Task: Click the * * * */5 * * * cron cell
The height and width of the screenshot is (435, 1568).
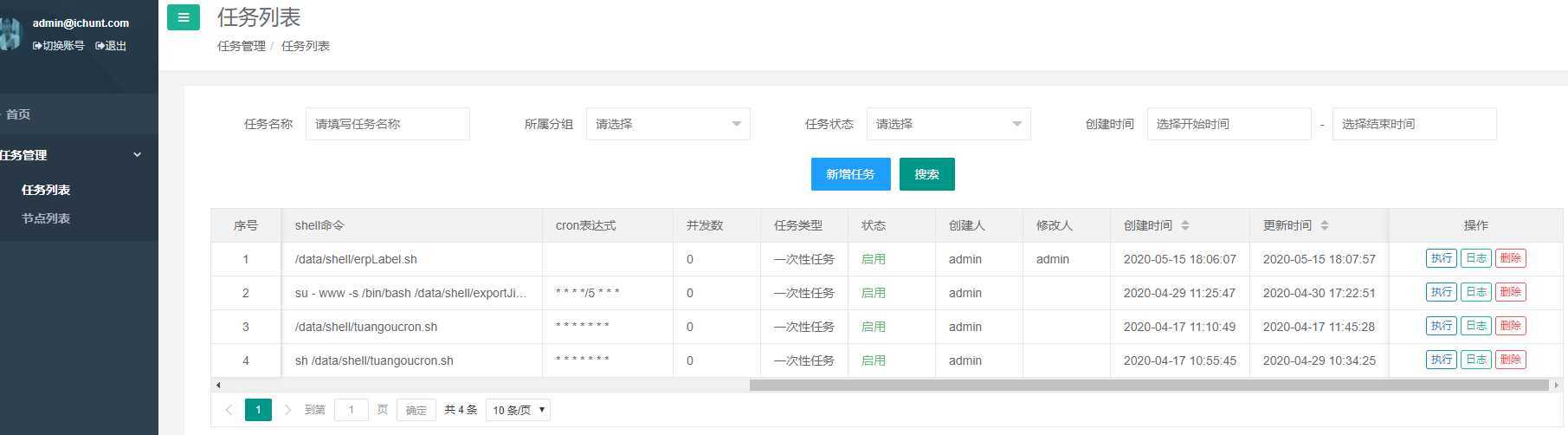Action: point(608,293)
